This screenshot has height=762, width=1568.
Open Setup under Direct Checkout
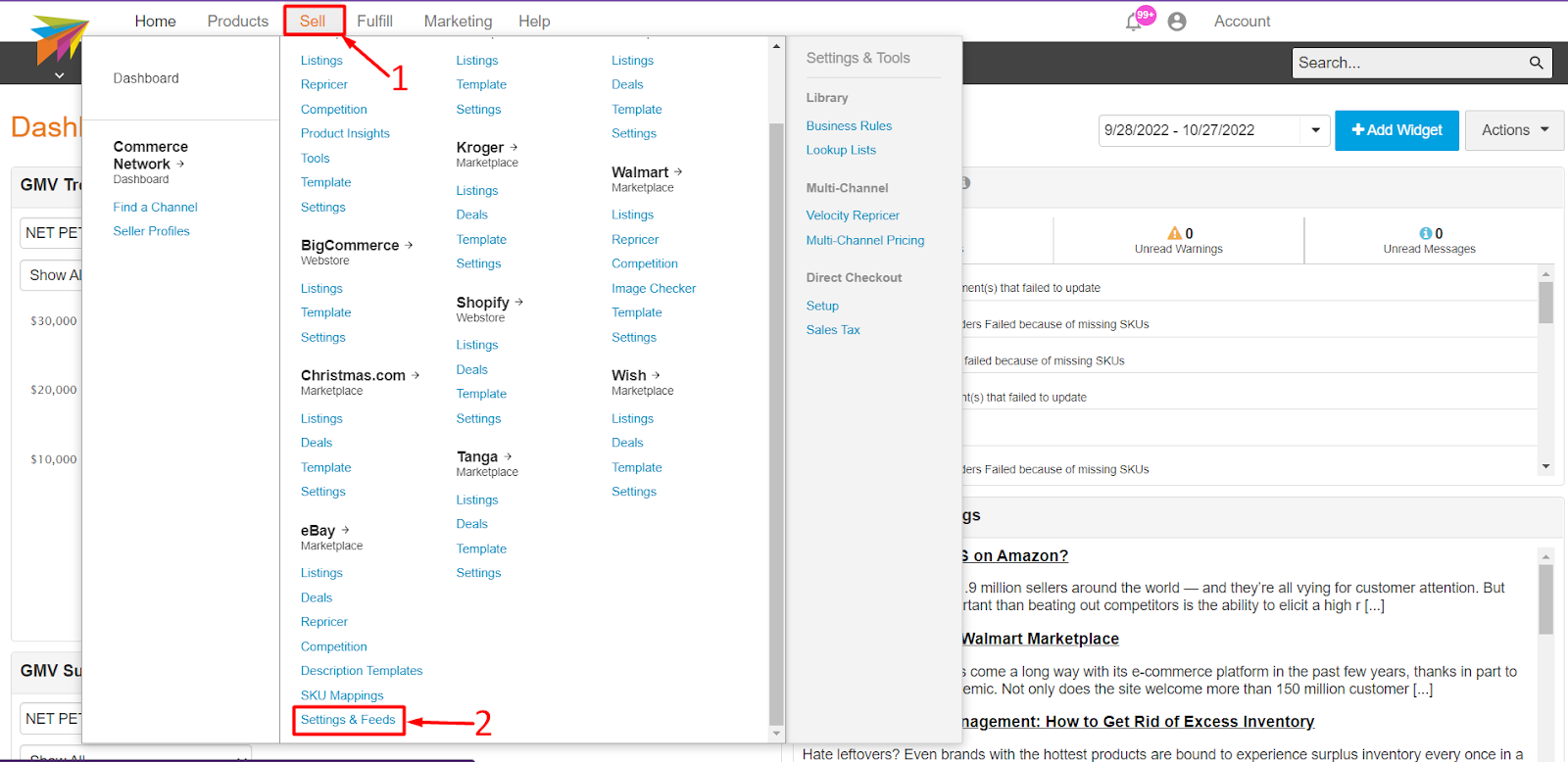click(822, 306)
